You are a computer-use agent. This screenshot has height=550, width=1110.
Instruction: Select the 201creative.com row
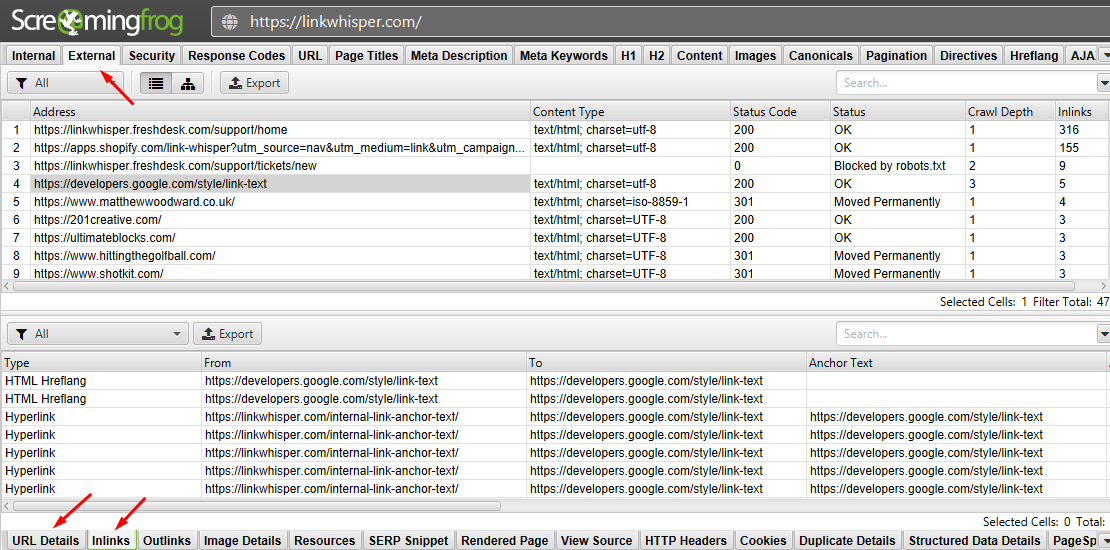tap(555, 219)
